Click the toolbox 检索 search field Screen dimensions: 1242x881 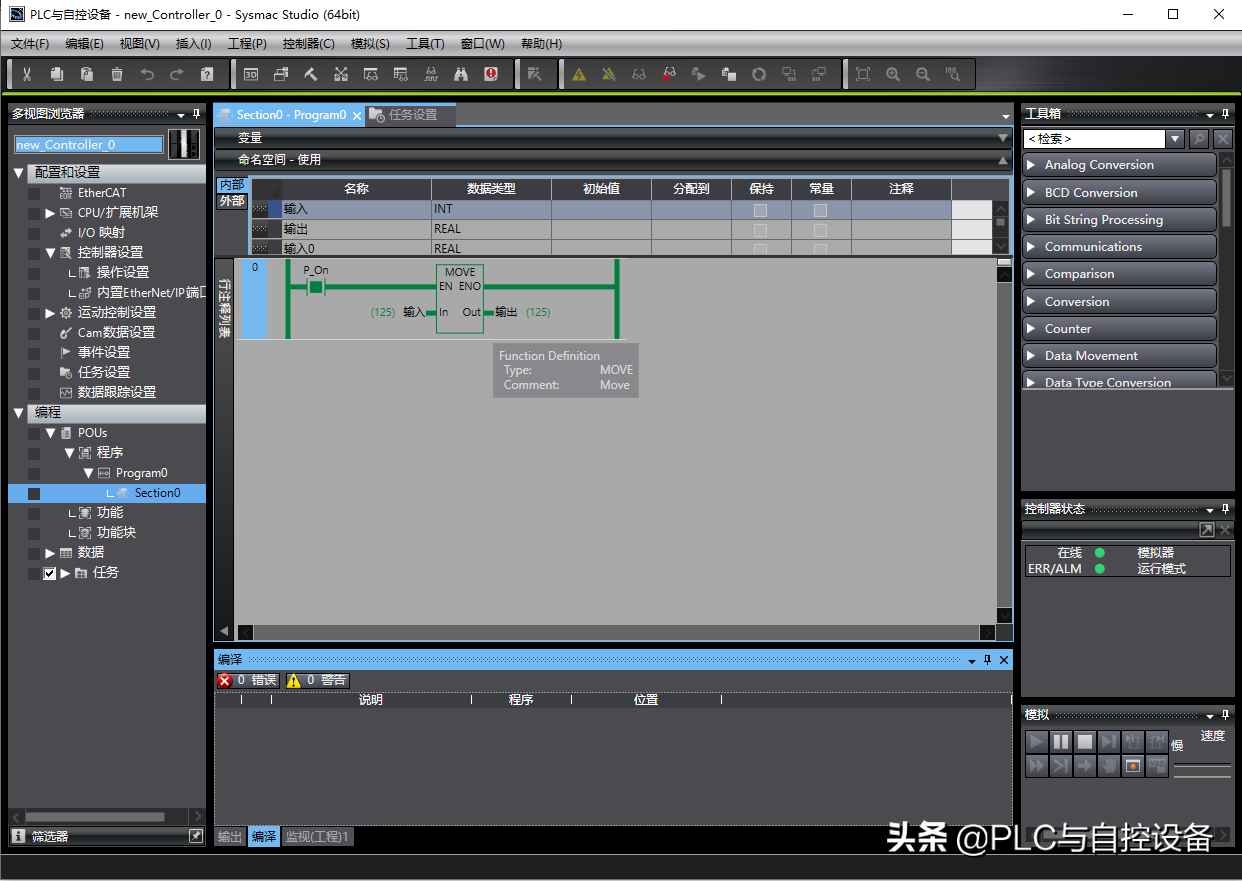pos(1093,139)
